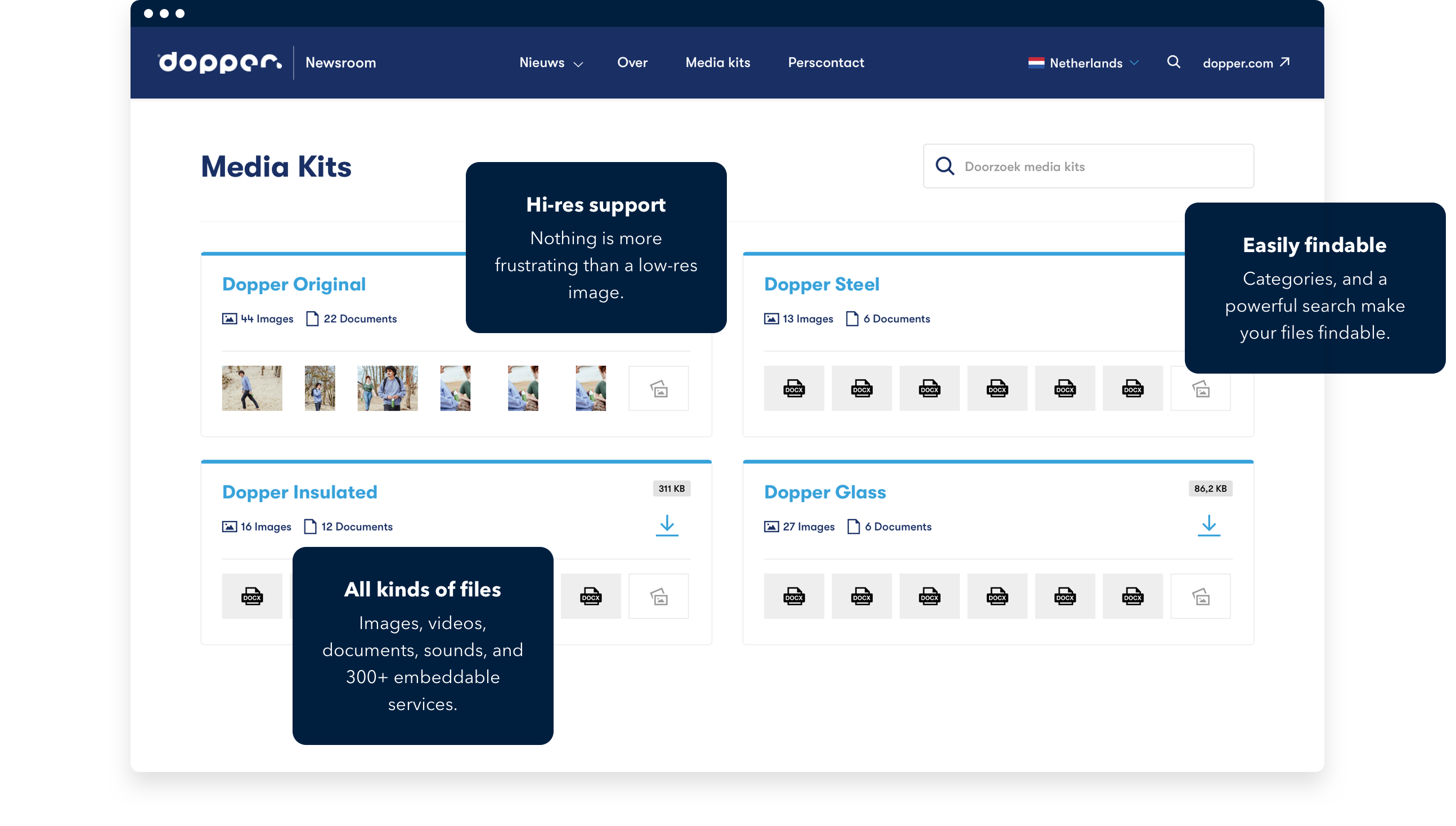Screen dimensions: 1456x826
Task: Download the Dopper Glass media kit
Action: coord(1208,525)
